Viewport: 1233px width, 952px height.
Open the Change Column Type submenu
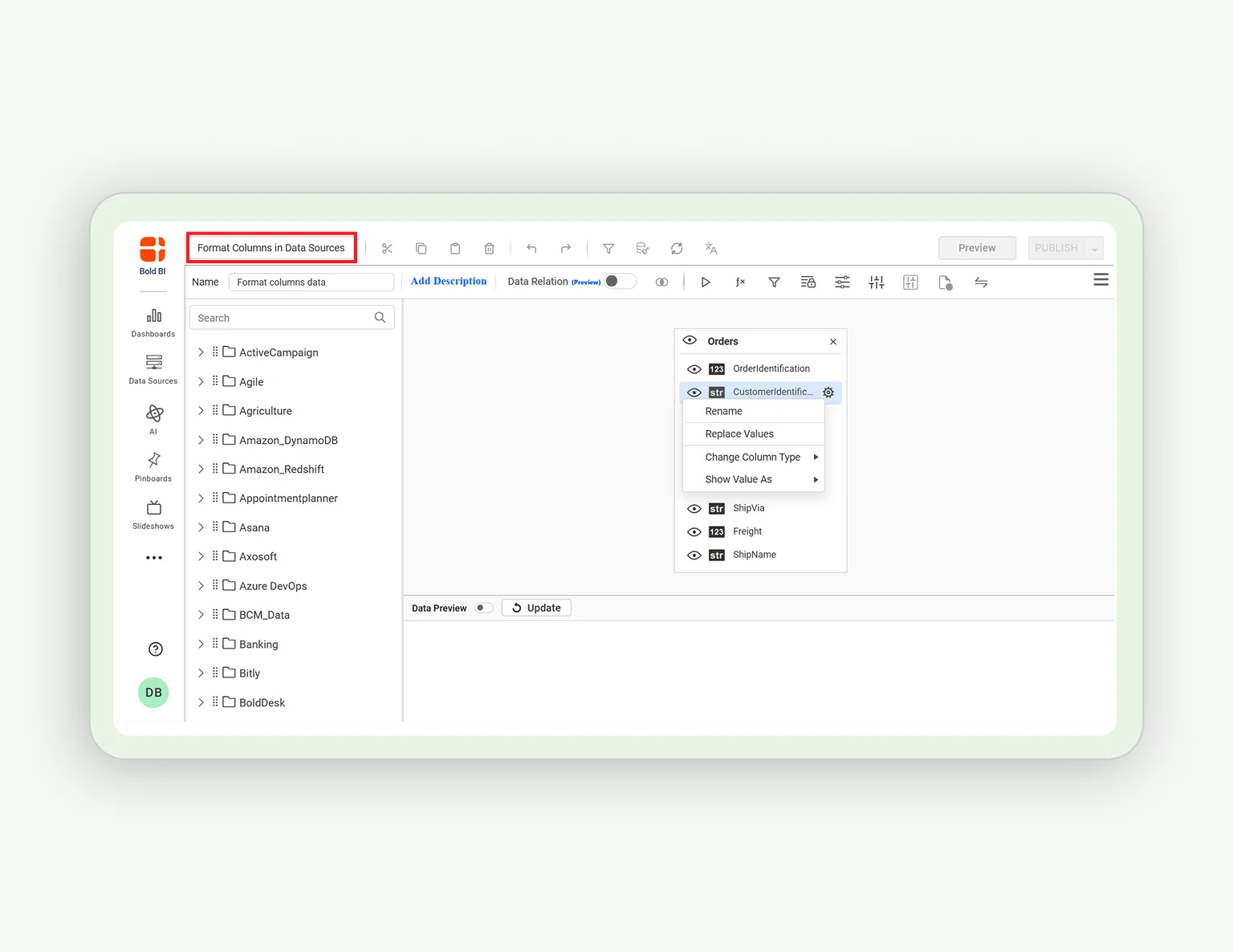point(753,458)
